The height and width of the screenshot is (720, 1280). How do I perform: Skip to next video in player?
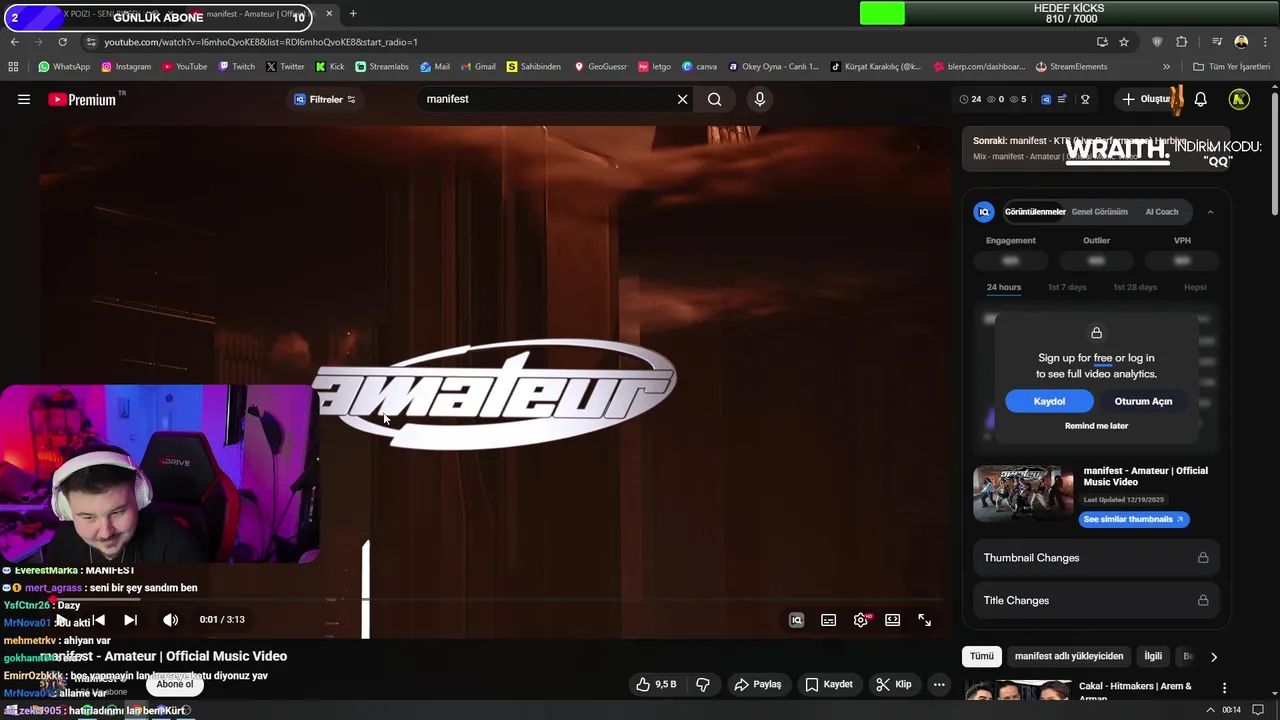(x=130, y=620)
